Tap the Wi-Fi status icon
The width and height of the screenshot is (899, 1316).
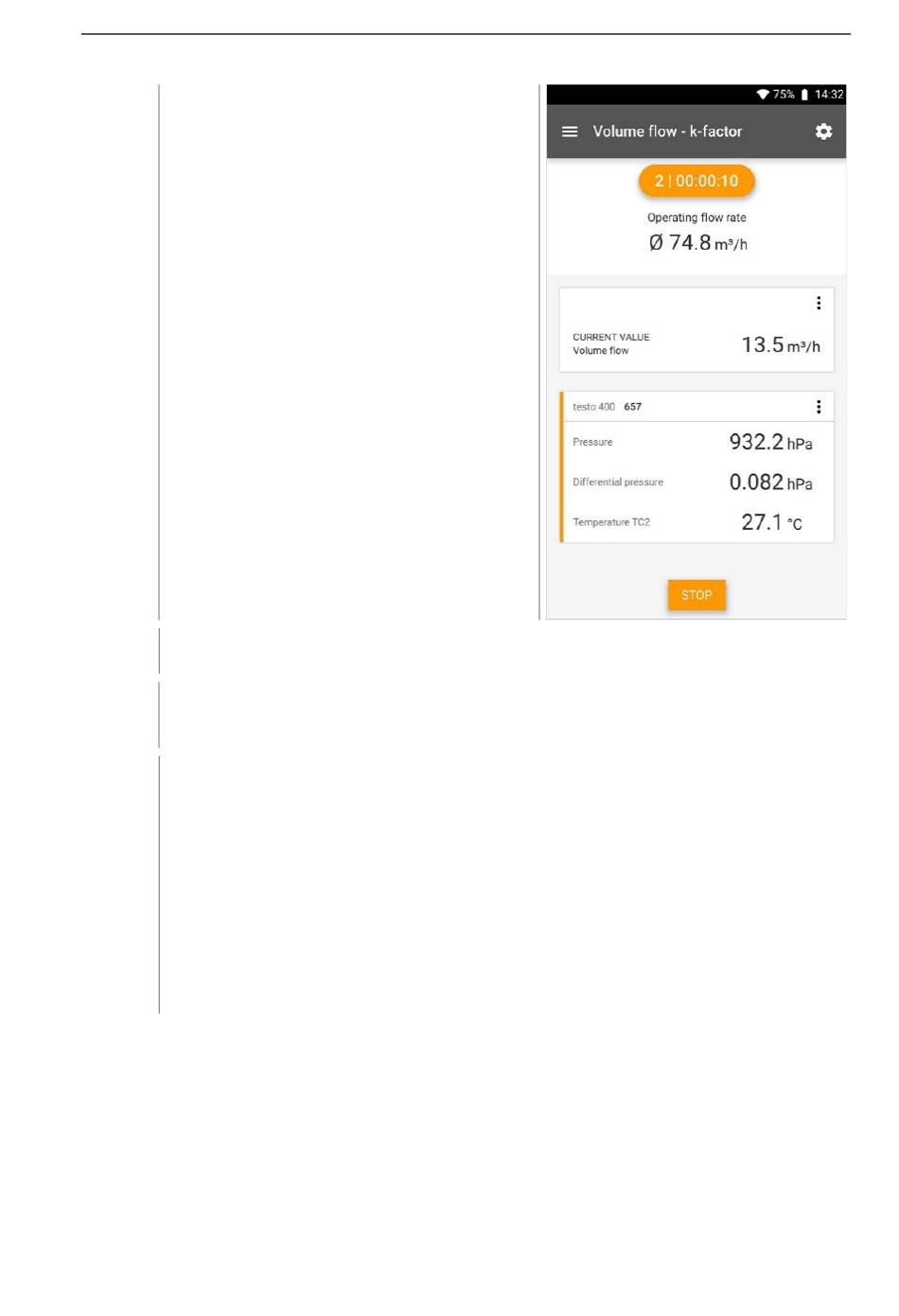coord(763,95)
